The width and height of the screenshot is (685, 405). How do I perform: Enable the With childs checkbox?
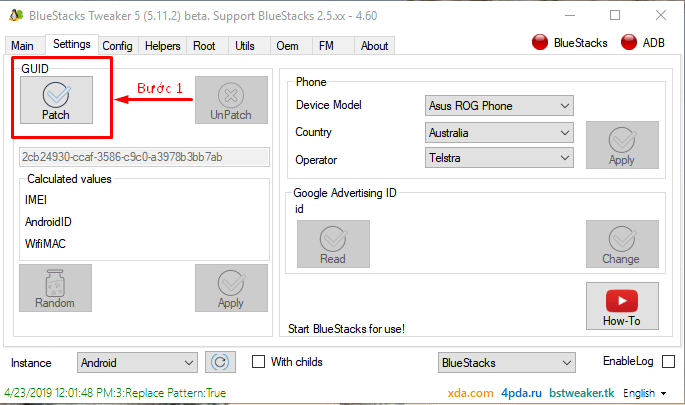258,362
